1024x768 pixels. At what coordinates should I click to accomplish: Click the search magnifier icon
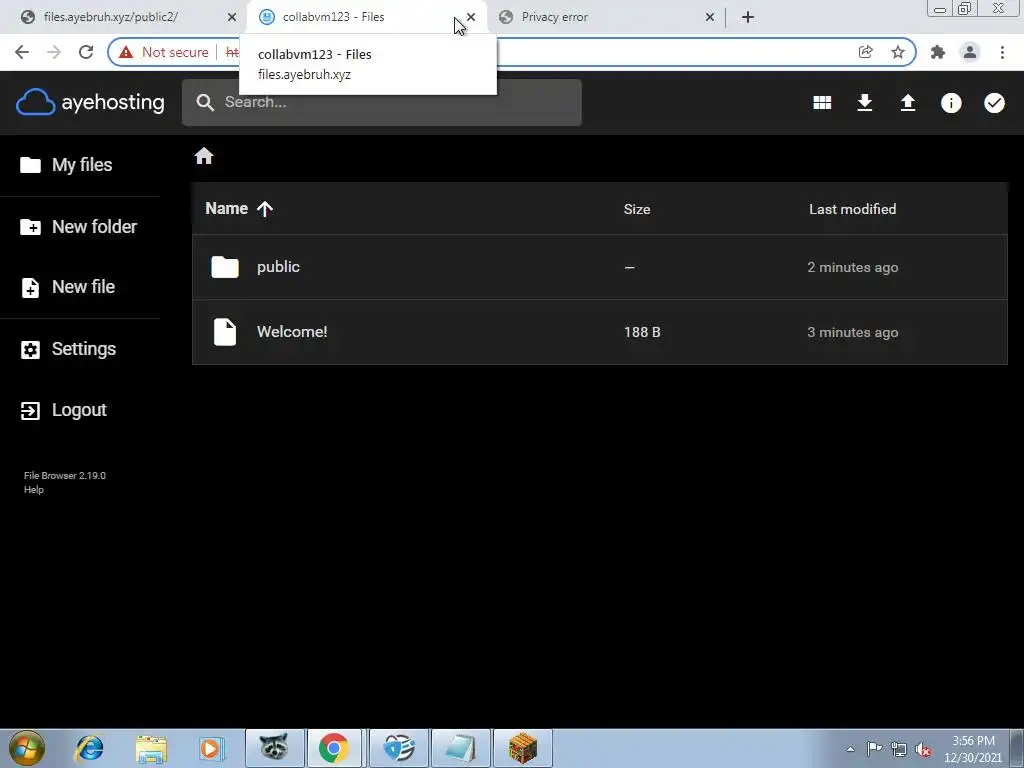point(205,103)
